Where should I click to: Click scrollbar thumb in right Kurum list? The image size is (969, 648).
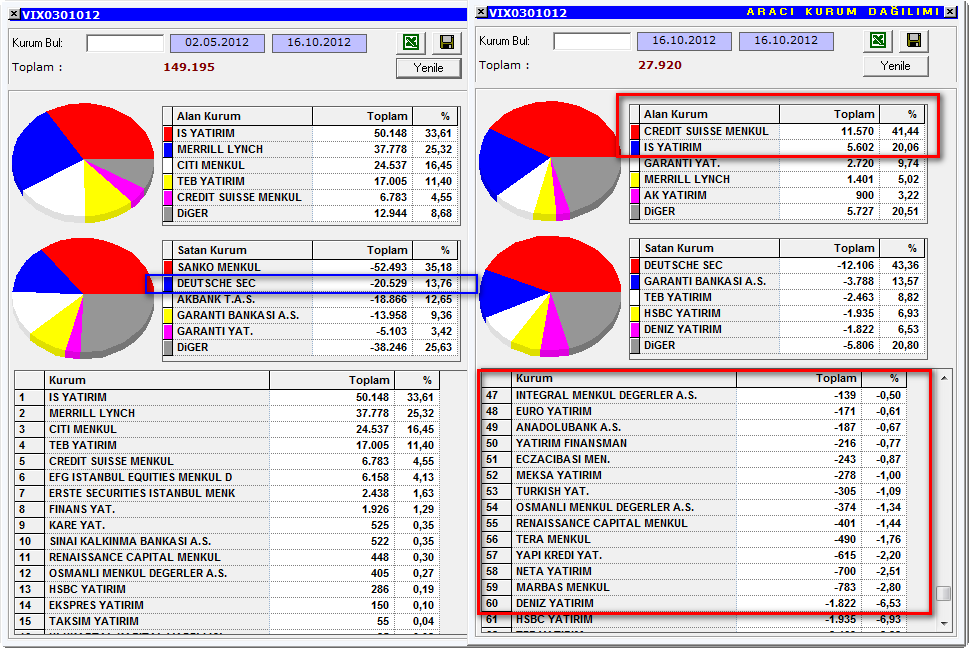point(944,593)
